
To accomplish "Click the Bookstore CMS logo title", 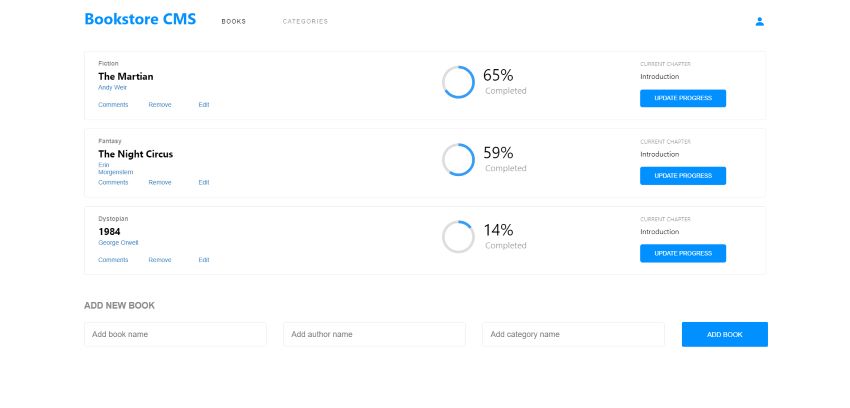I will point(140,19).
